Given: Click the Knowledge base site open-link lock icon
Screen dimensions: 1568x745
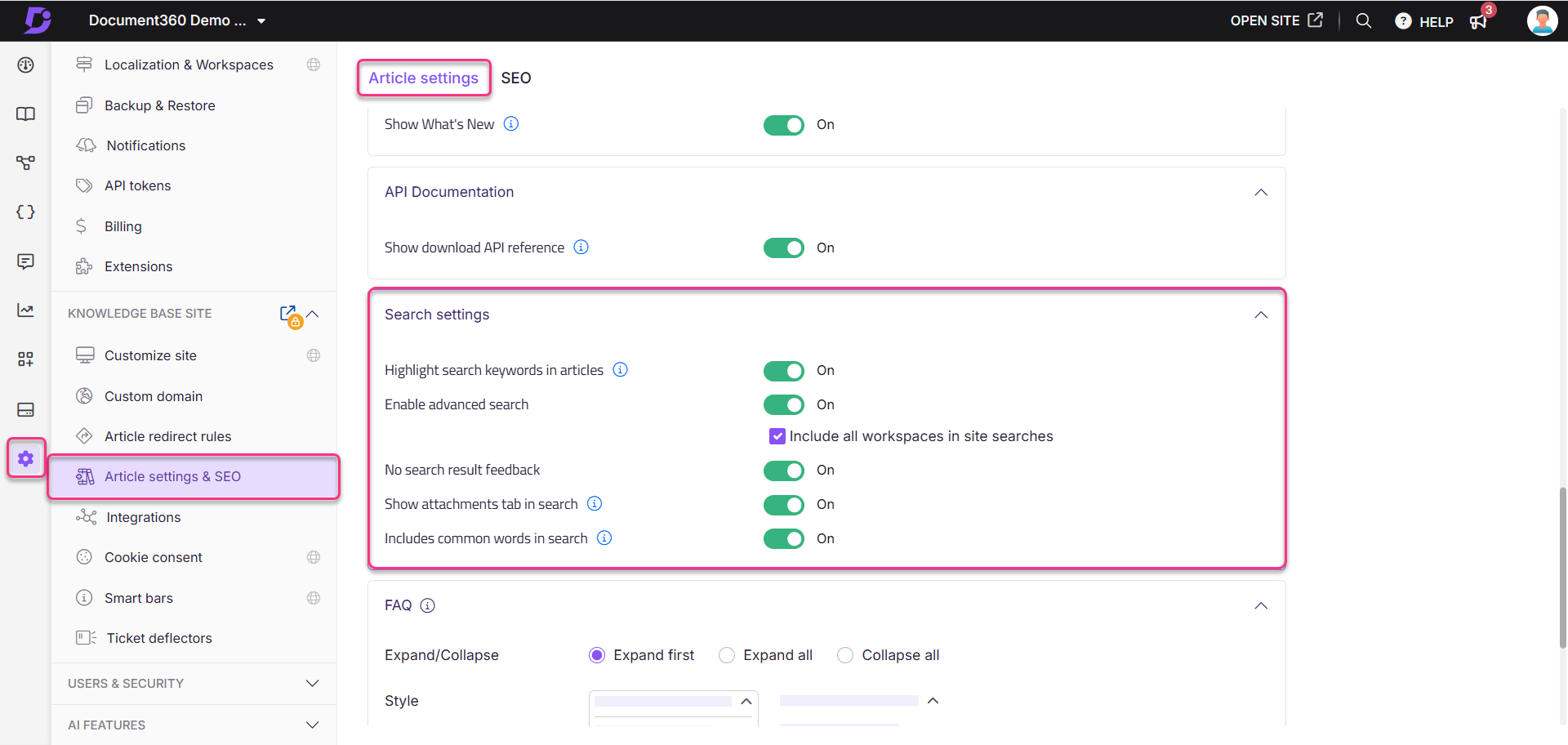Looking at the screenshot, I should coord(290,315).
